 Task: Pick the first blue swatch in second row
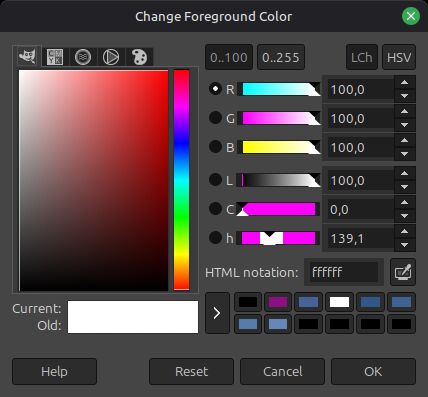pos(247,324)
